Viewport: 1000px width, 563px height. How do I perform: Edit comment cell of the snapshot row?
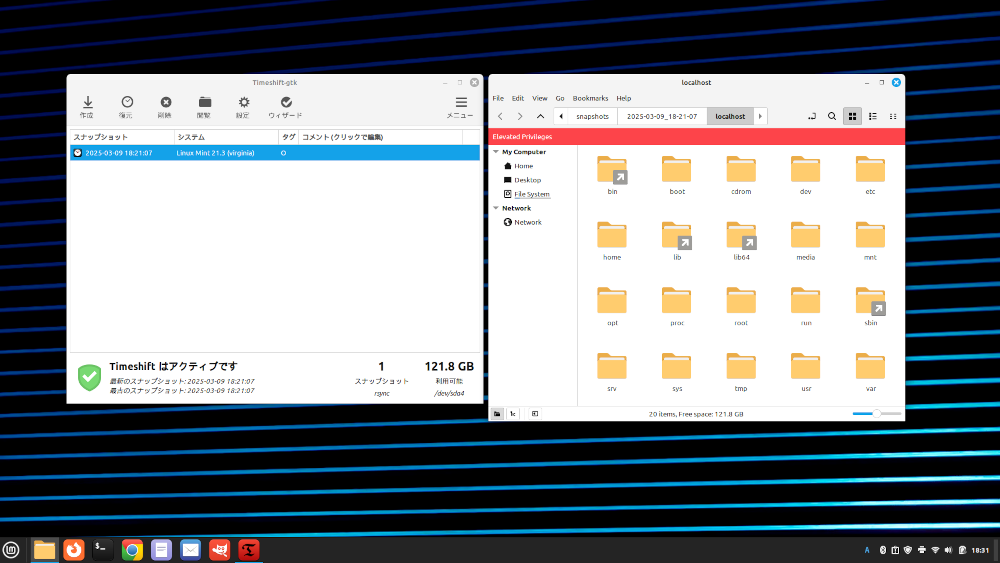381,153
